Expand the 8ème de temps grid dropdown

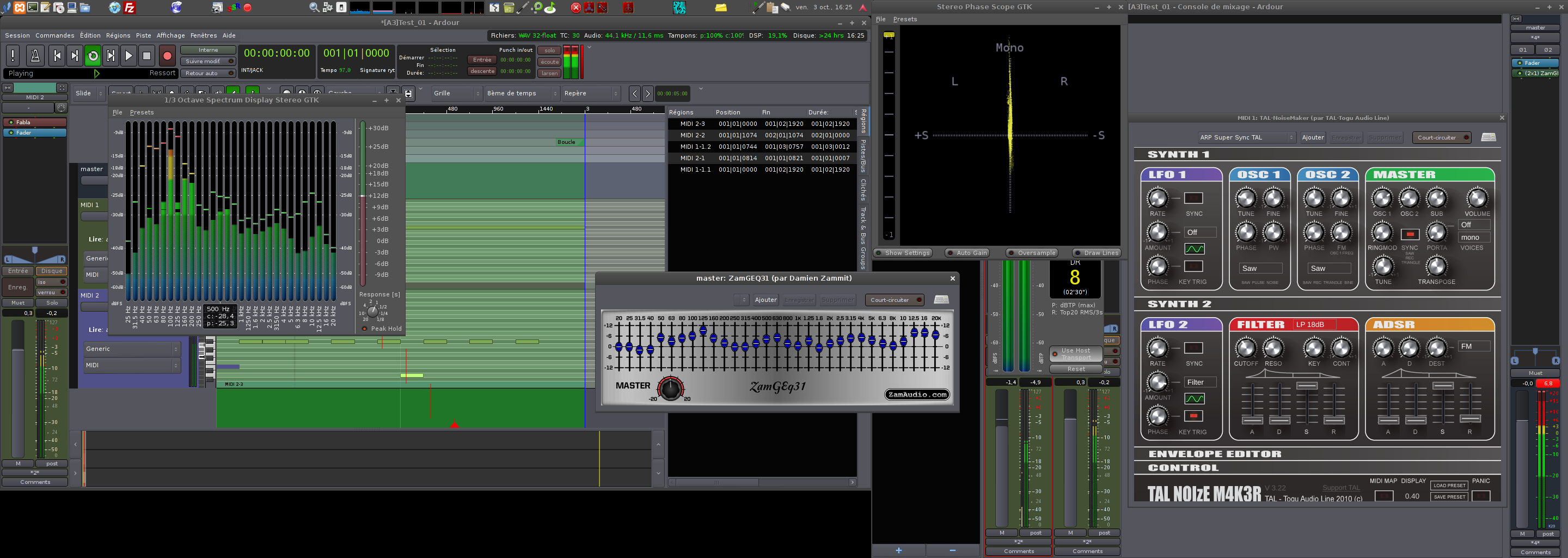point(522,93)
